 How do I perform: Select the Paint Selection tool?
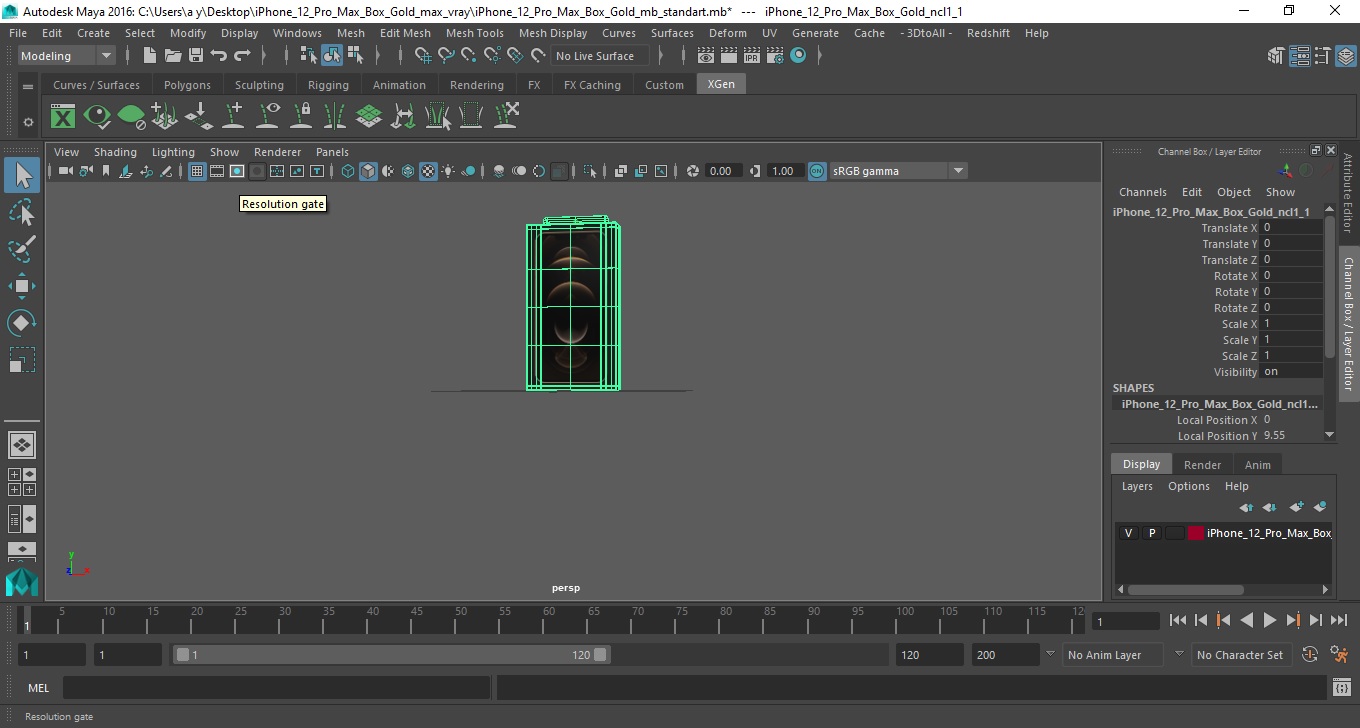point(22,248)
